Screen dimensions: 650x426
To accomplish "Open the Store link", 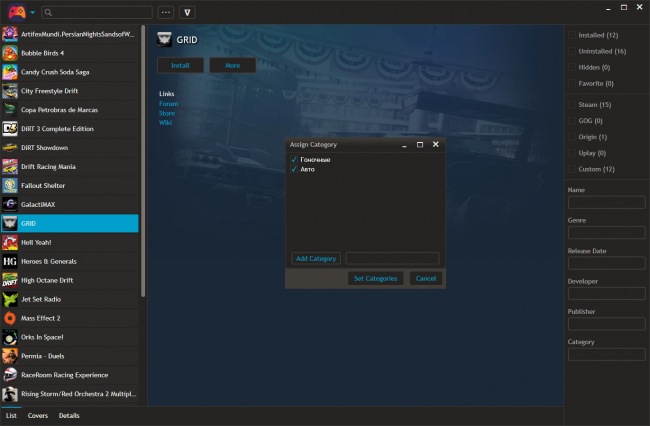I will (167, 113).
